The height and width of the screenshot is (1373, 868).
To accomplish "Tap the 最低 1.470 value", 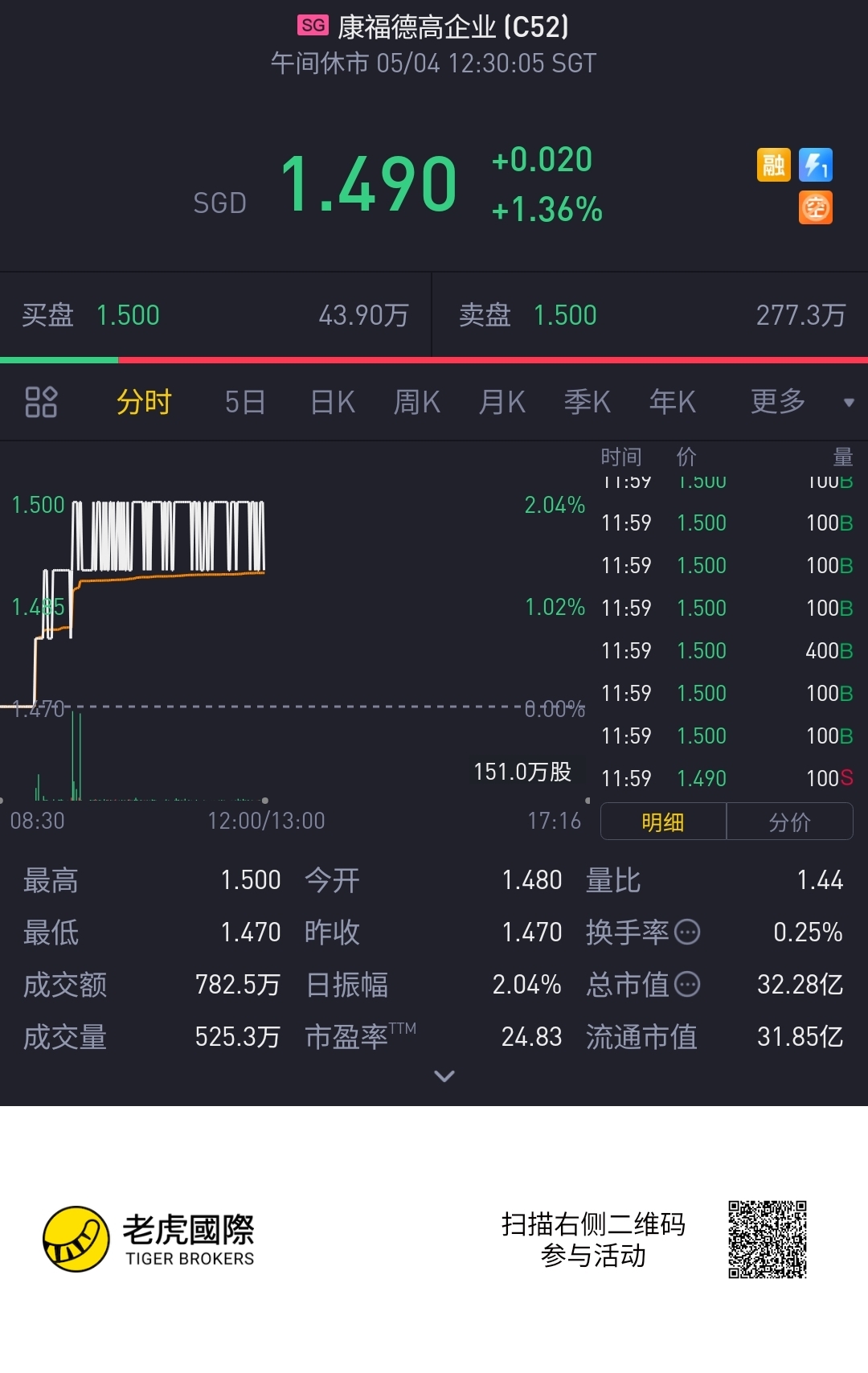I will coord(251,932).
